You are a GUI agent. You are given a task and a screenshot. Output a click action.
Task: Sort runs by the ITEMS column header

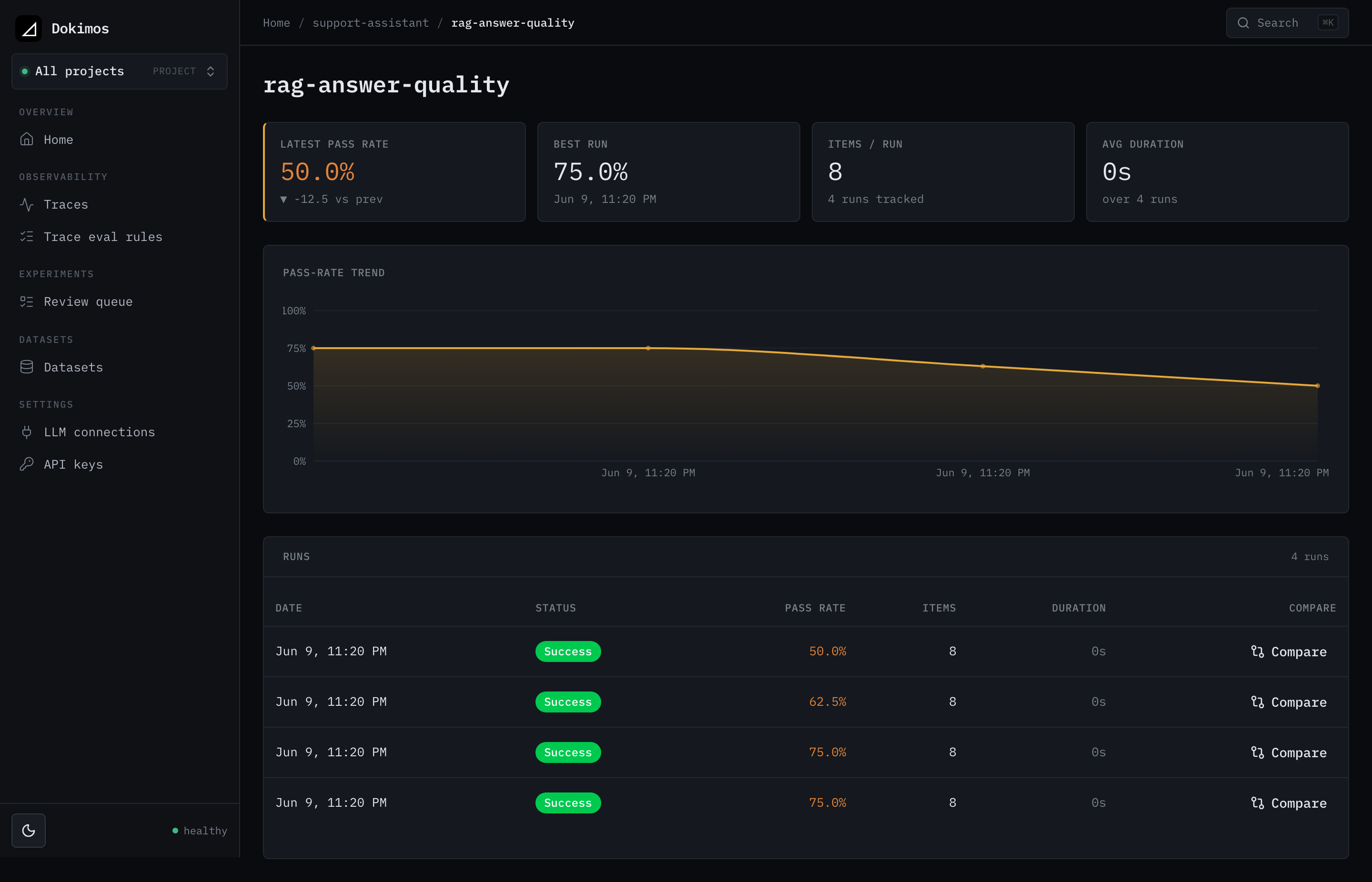939,608
